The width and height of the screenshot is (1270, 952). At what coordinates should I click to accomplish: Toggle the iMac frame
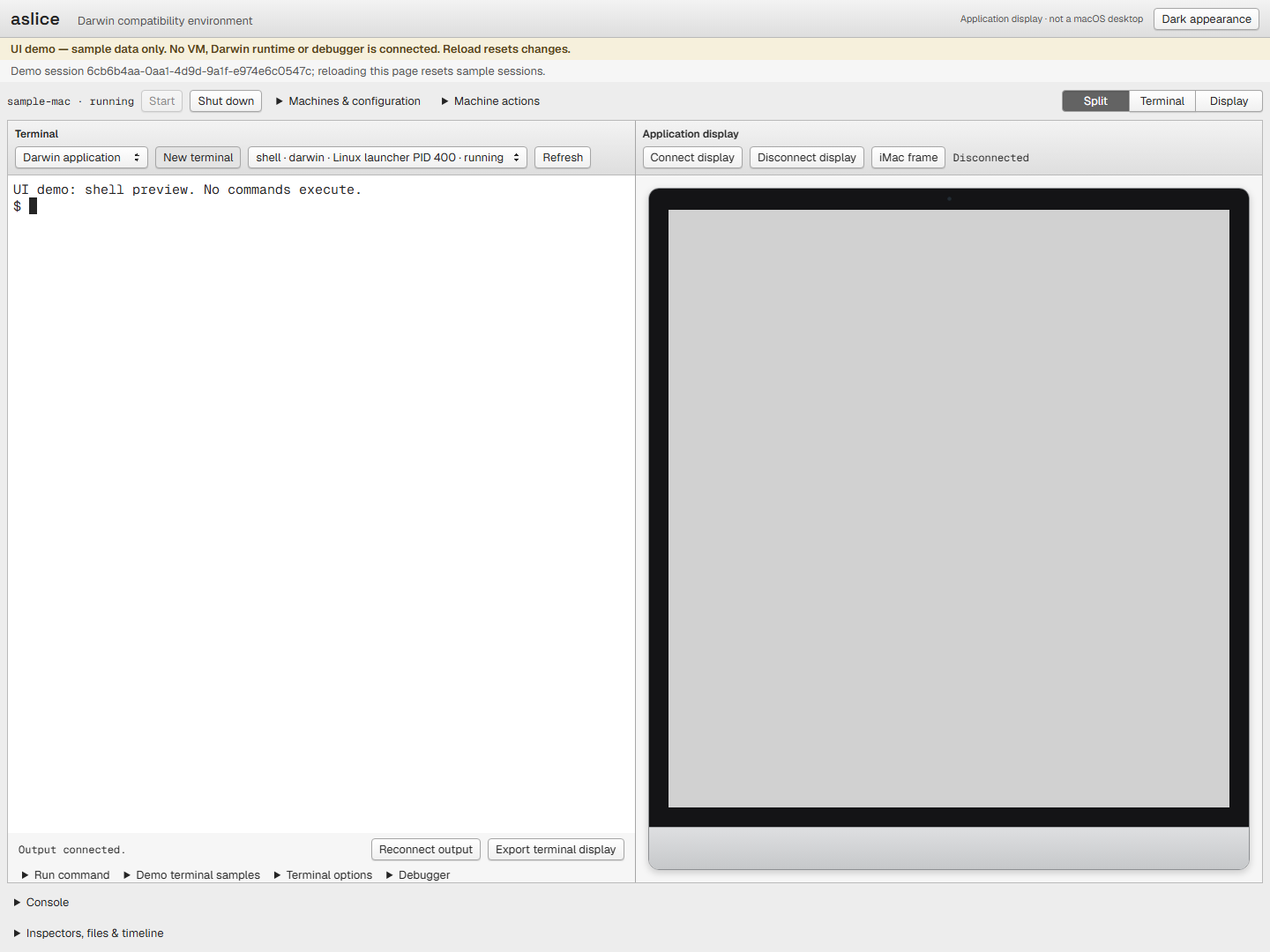tap(908, 158)
